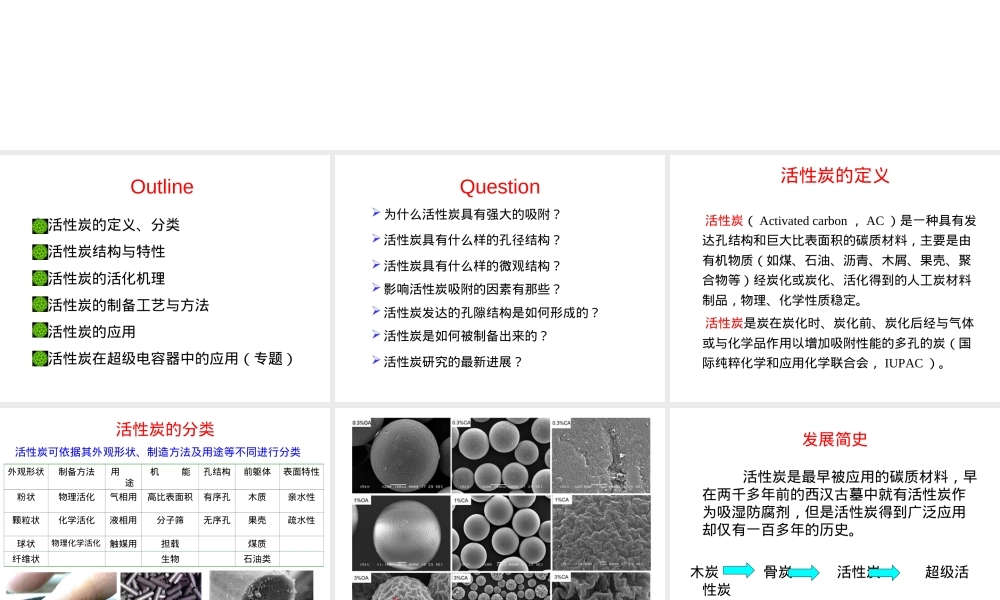Click the outline item 活性炭的活化机理
Screen dimensions: 1000x600
[x=107, y=279]
